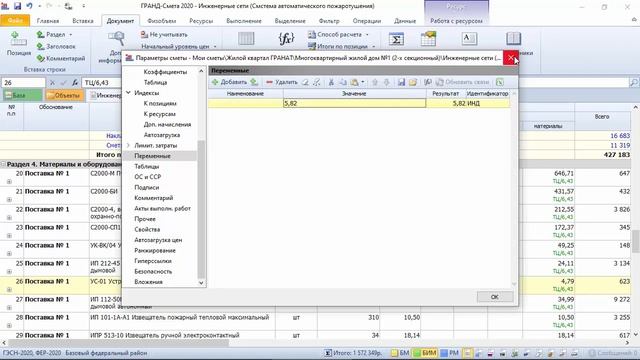Collapse the Индексы tree node
640x360 pixels.
[x=128, y=93]
